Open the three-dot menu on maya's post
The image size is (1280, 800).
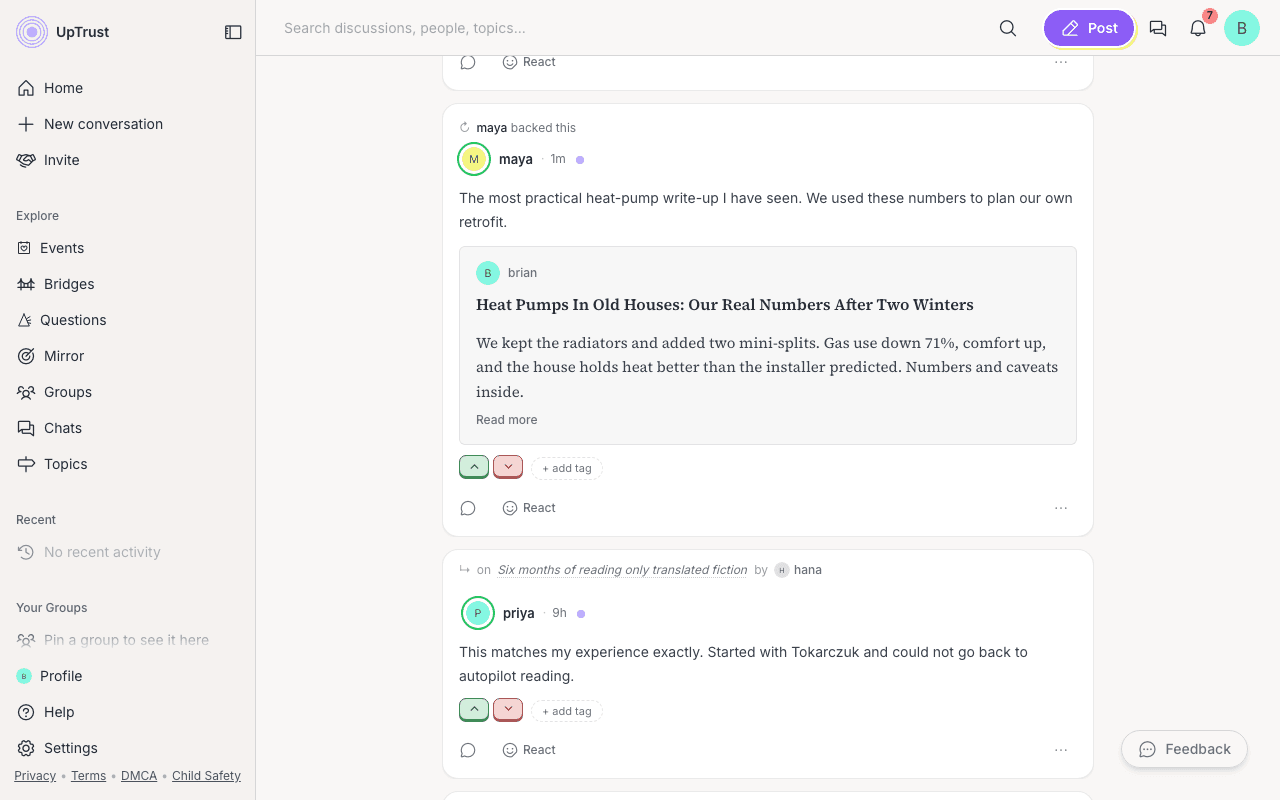pos(1061,508)
